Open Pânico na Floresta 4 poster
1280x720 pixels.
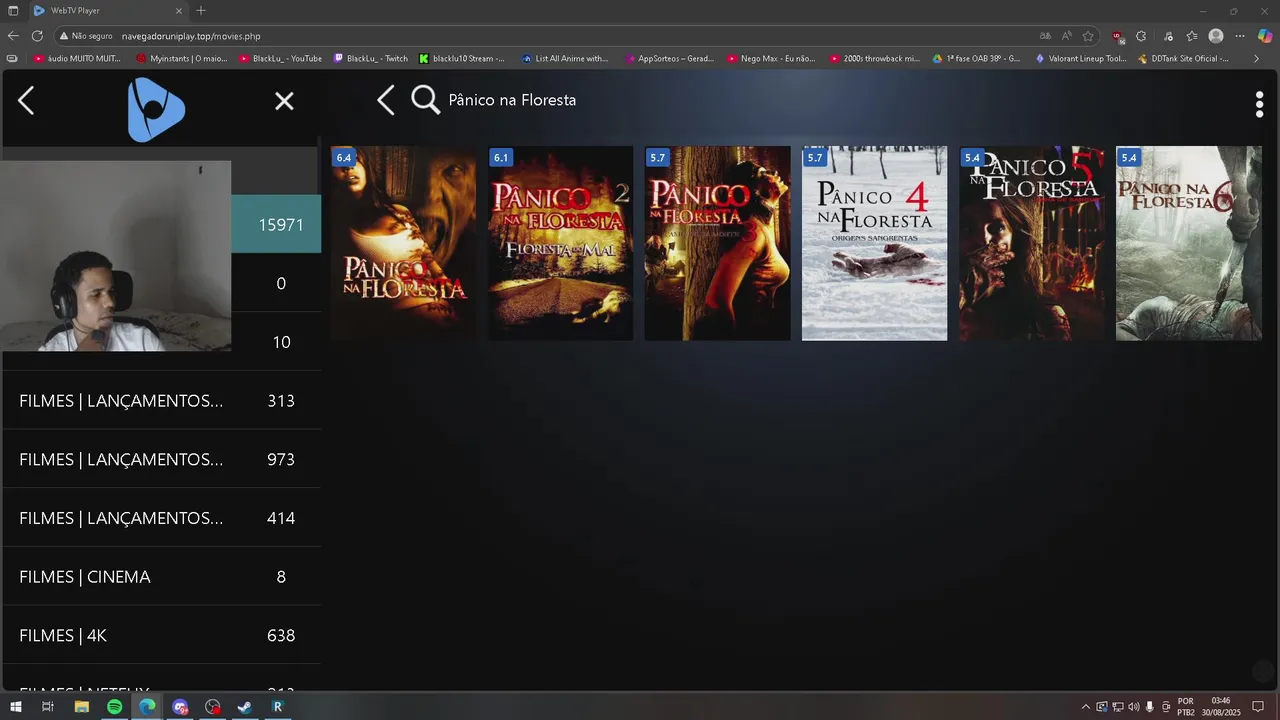point(874,243)
